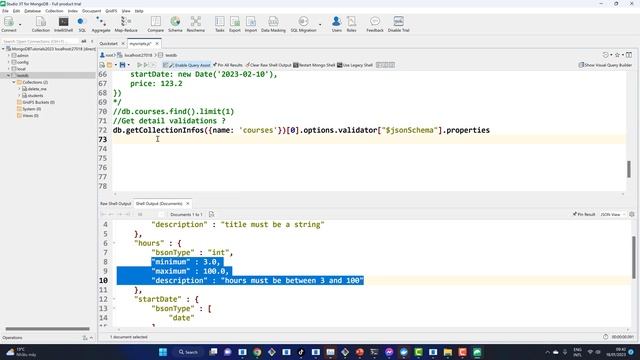Expand the admin database node
This screenshot has width=640, height=360.
coord(9,56)
